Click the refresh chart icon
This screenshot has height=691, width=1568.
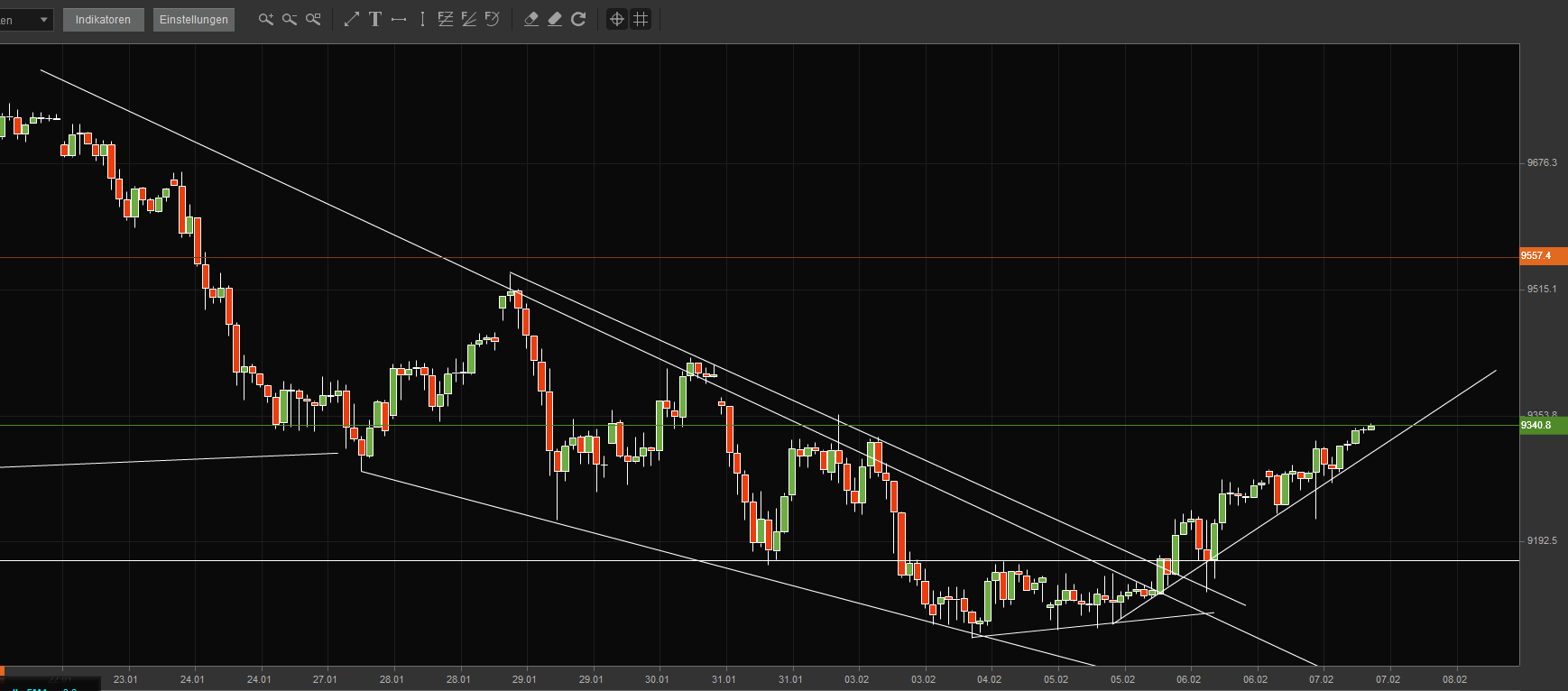[x=578, y=19]
